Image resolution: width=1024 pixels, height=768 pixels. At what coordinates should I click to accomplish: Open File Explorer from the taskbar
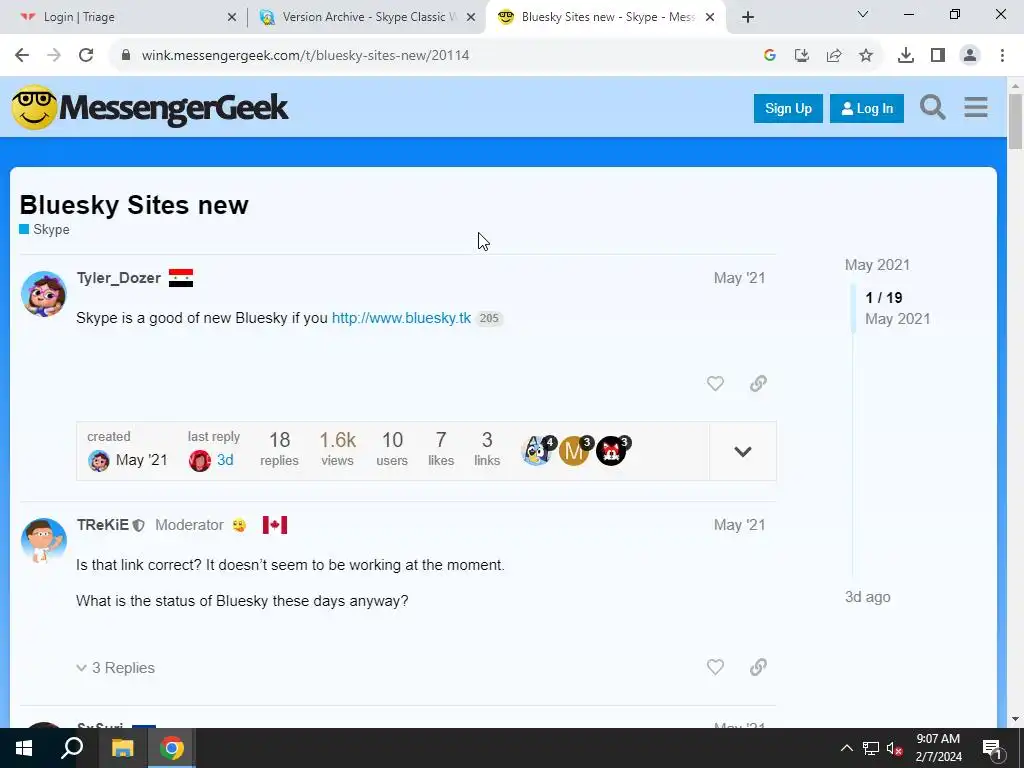coord(122,748)
